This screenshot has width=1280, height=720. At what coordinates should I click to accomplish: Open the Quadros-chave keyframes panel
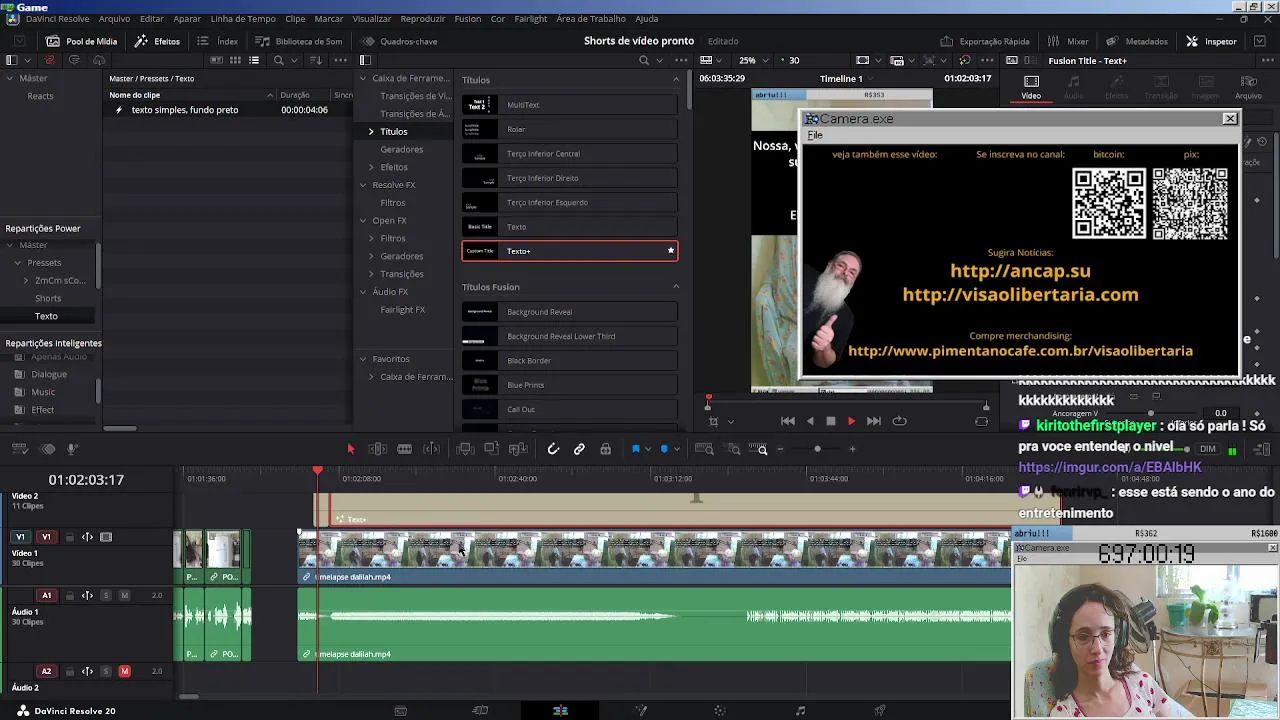399,41
